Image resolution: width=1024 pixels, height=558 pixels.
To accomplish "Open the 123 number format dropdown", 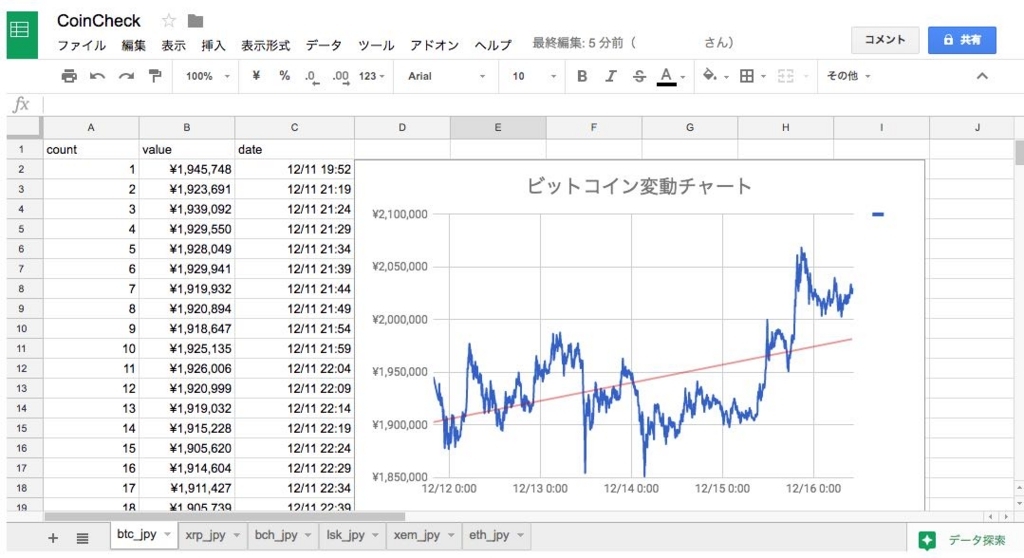I will [x=372, y=76].
